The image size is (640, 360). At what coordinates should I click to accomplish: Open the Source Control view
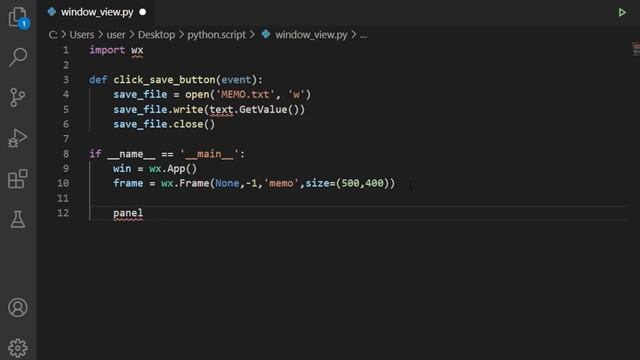(18, 98)
